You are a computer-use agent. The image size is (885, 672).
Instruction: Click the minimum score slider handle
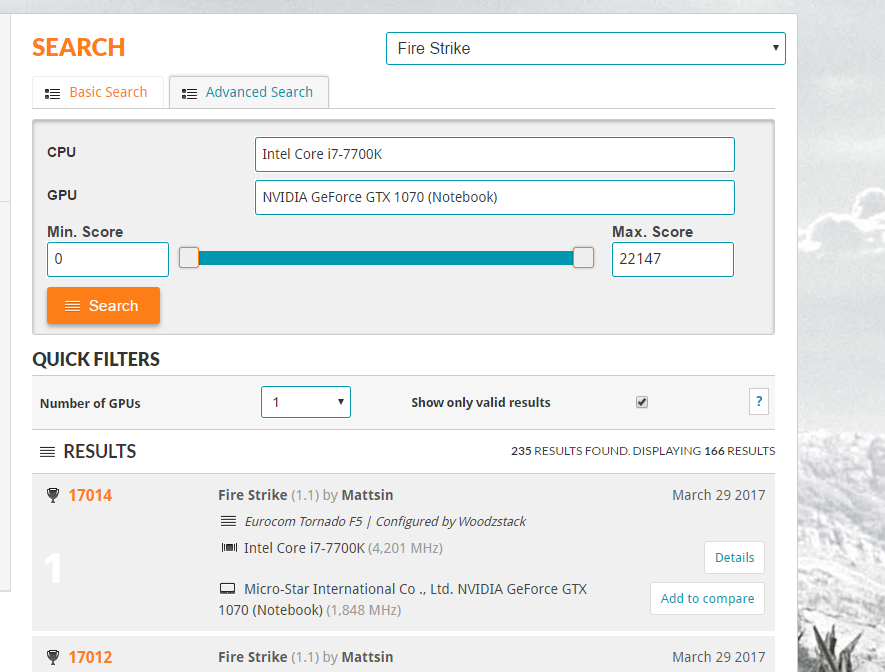189,258
